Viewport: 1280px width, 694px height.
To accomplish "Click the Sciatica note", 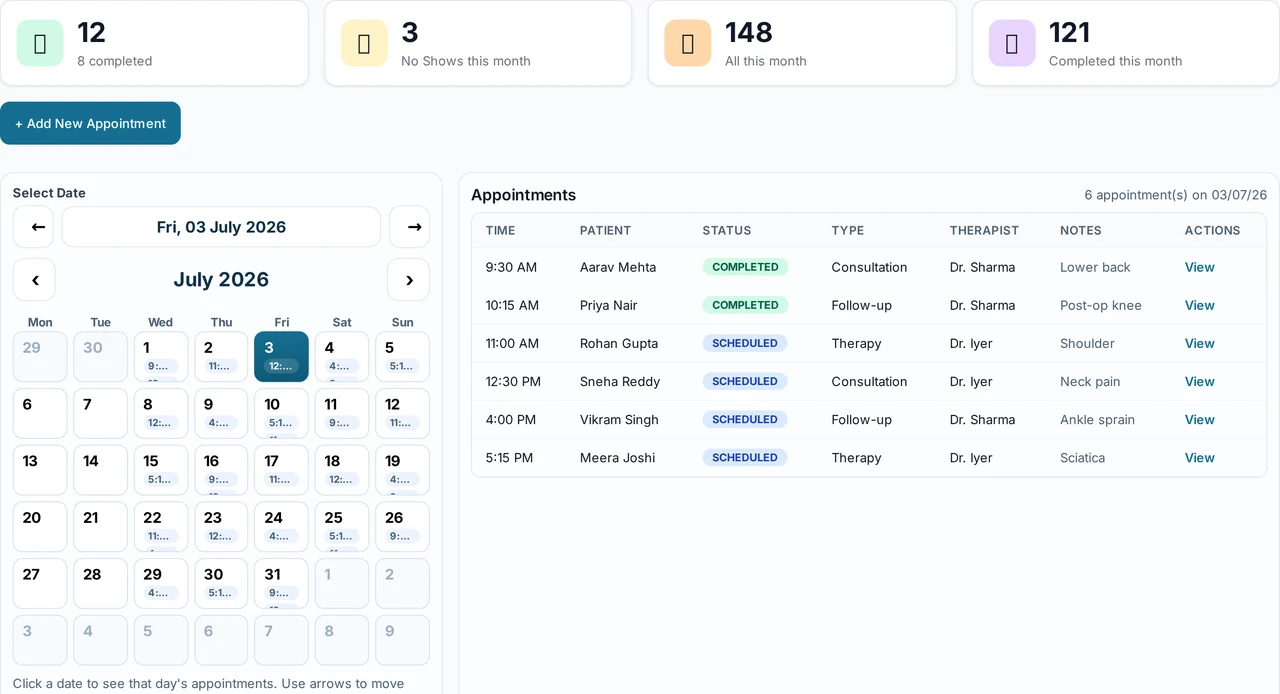I will tap(1082, 457).
